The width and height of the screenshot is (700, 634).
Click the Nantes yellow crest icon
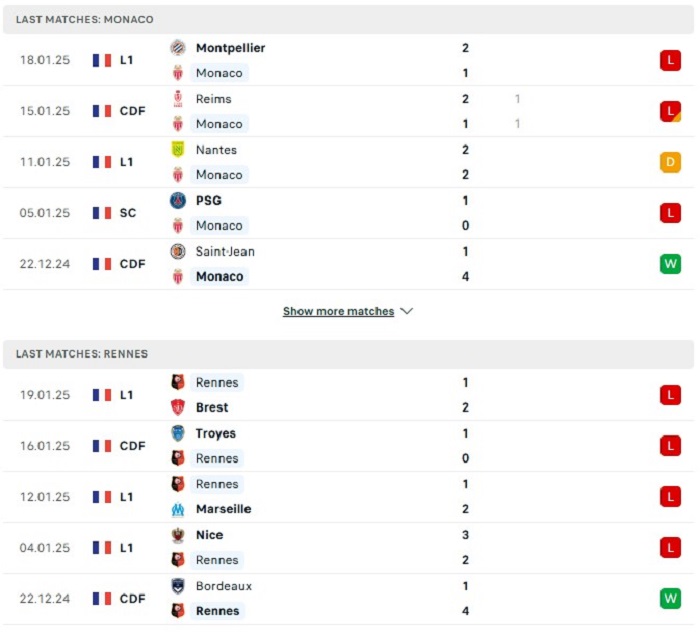[x=178, y=150]
